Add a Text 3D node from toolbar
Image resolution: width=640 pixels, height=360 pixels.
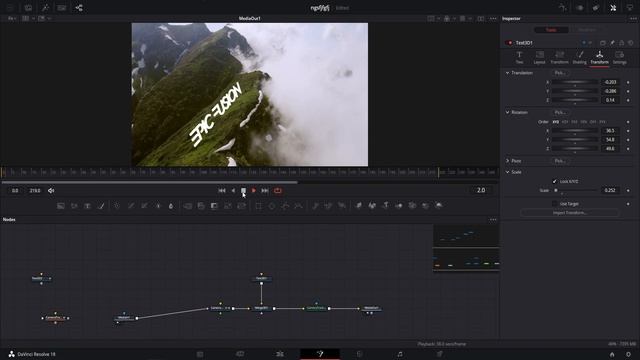pos(386,206)
